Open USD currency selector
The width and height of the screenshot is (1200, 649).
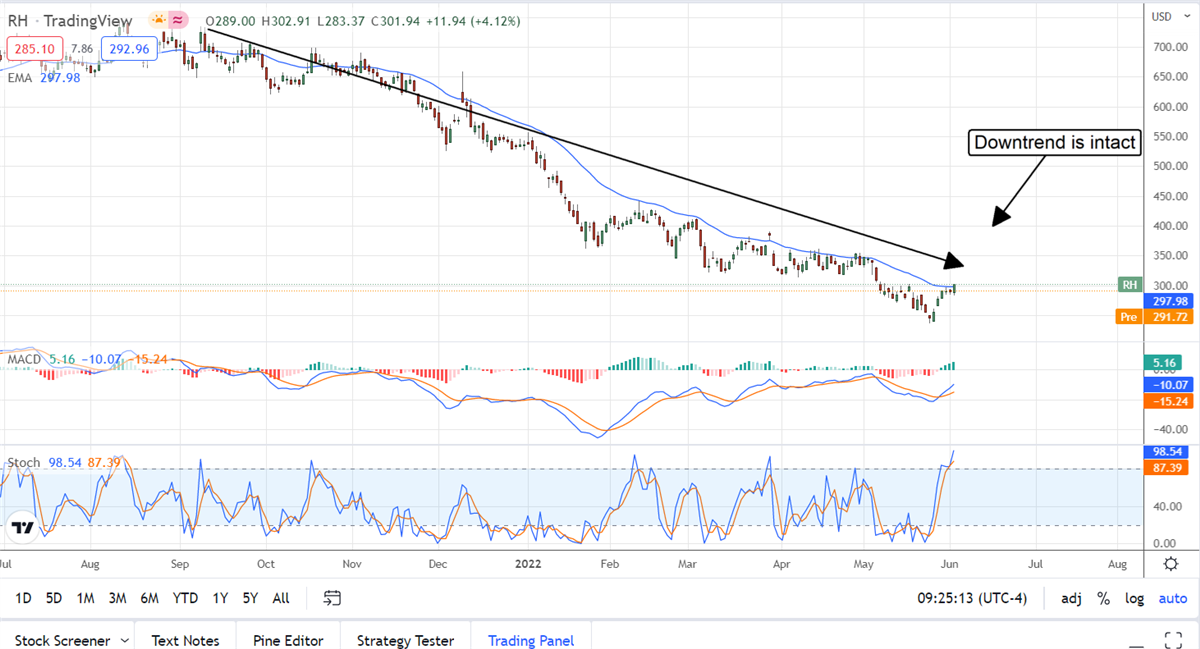pos(1161,16)
